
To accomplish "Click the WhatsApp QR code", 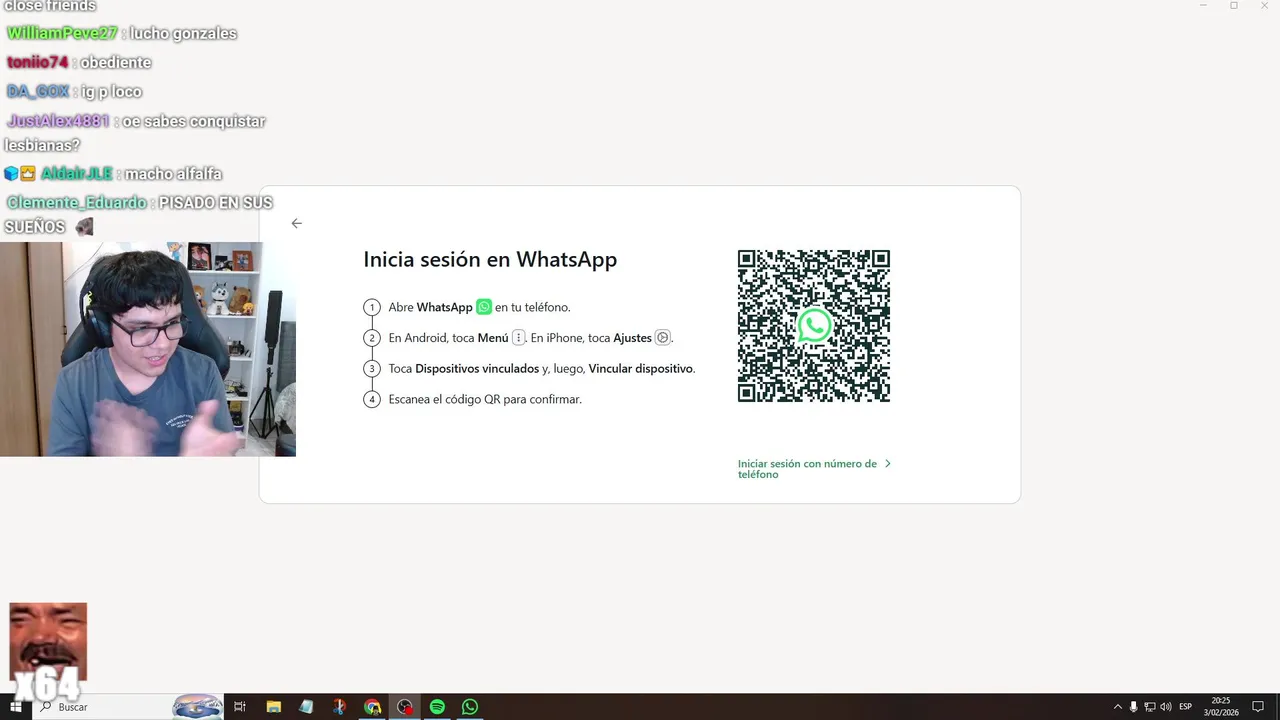I will pyautogui.click(x=814, y=326).
